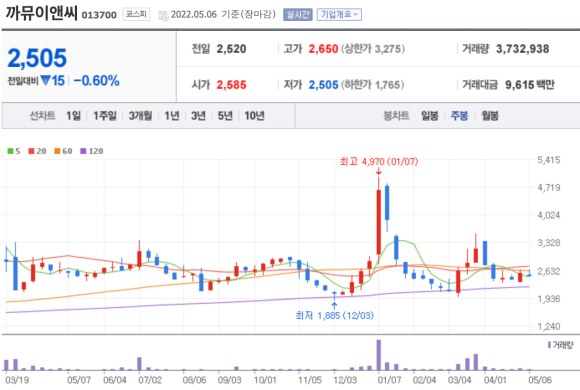The width and height of the screenshot is (580, 390).
Task: Click the 고가 value 2,650
Action: click(323, 48)
